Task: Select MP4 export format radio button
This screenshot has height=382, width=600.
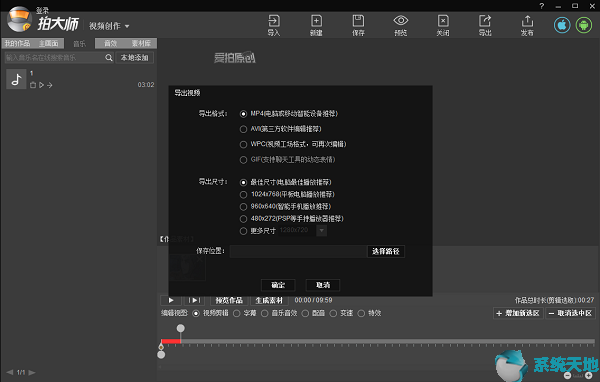Action: pyautogui.click(x=243, y=114)
